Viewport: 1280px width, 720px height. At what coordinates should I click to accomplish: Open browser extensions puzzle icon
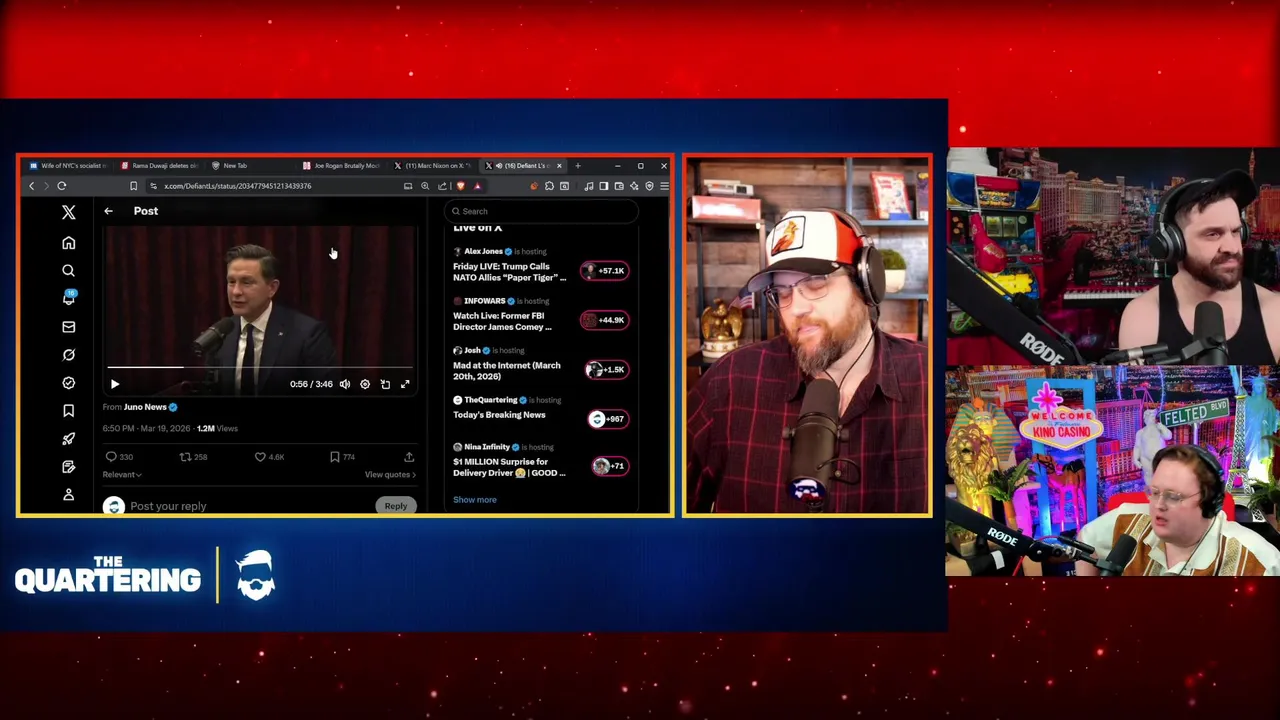pyautogui.click(x=549, y=186)
